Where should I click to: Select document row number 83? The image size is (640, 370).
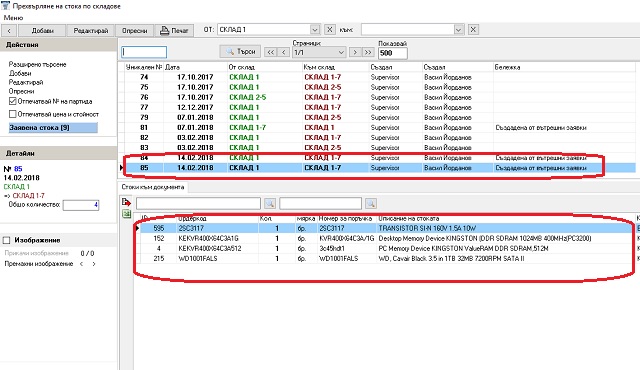pyautogui.click(x=380, y=148)
